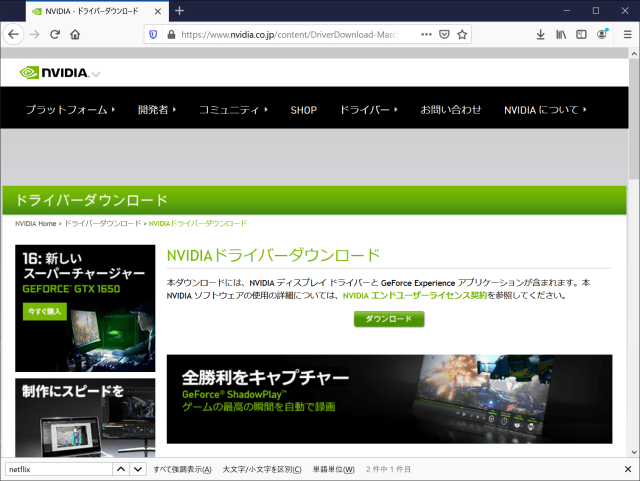This screenshot has width=640, height=481.
Task: Go back with the browser back arrow
Action: [x=13, y=34]
